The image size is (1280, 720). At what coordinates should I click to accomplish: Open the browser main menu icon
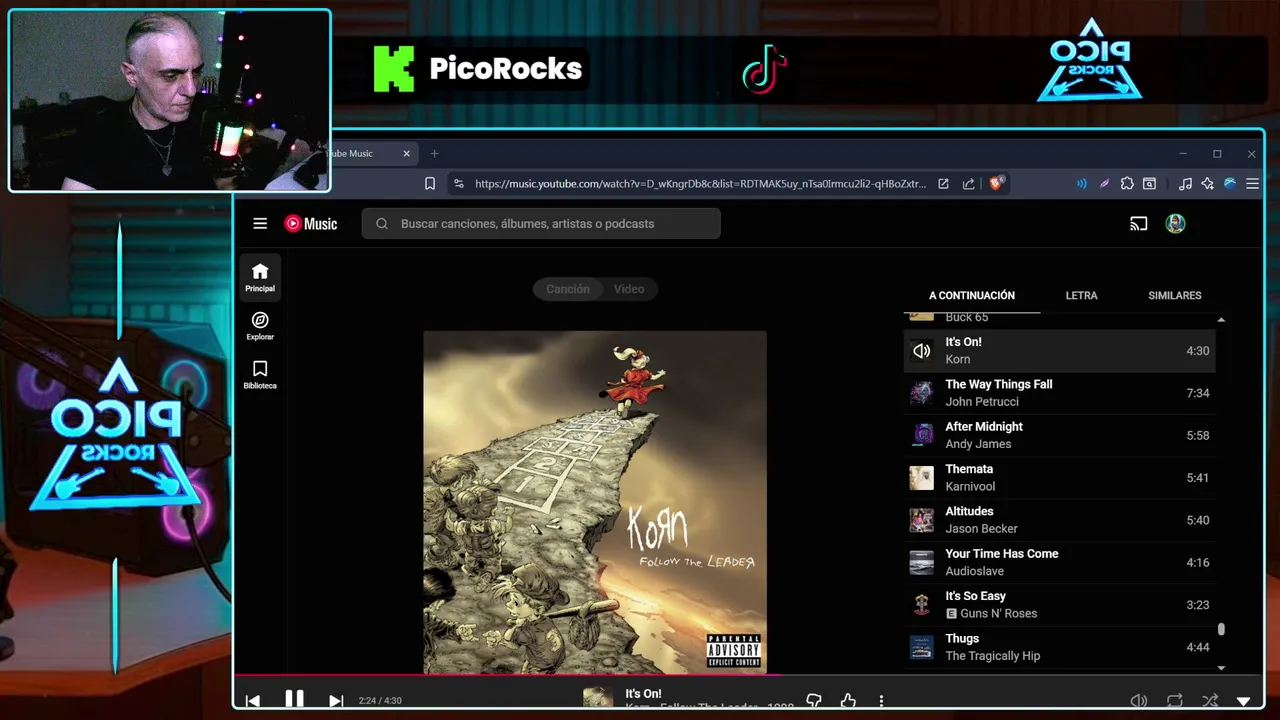pos(1252,184)
